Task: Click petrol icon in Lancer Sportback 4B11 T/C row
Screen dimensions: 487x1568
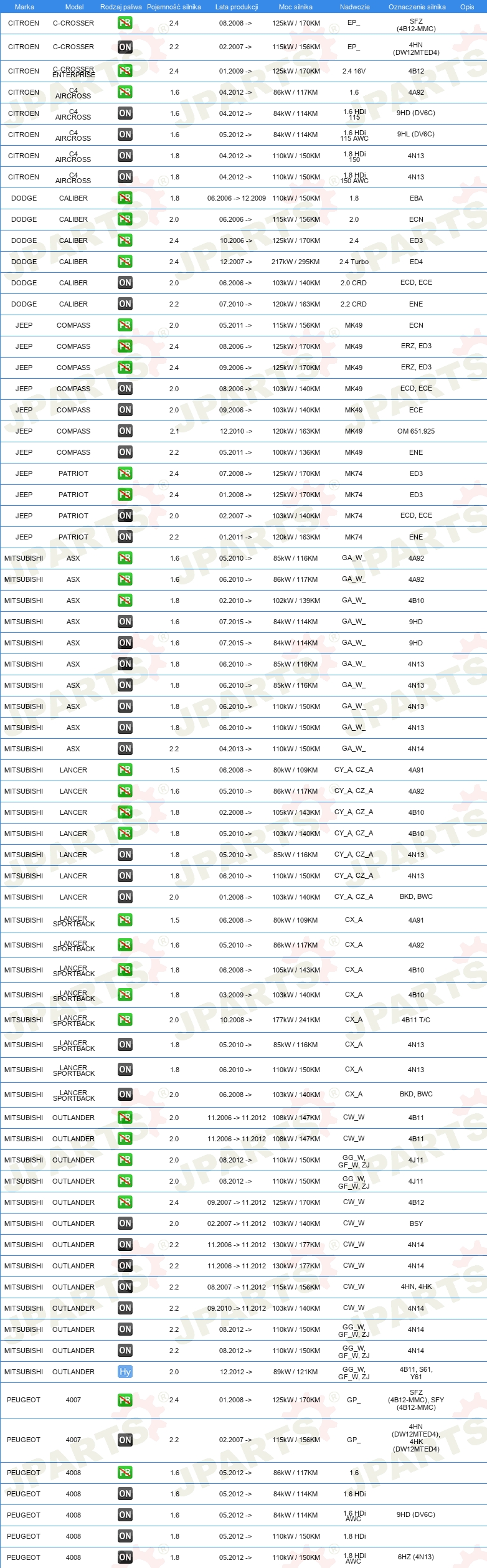Action: [125, 1020]
